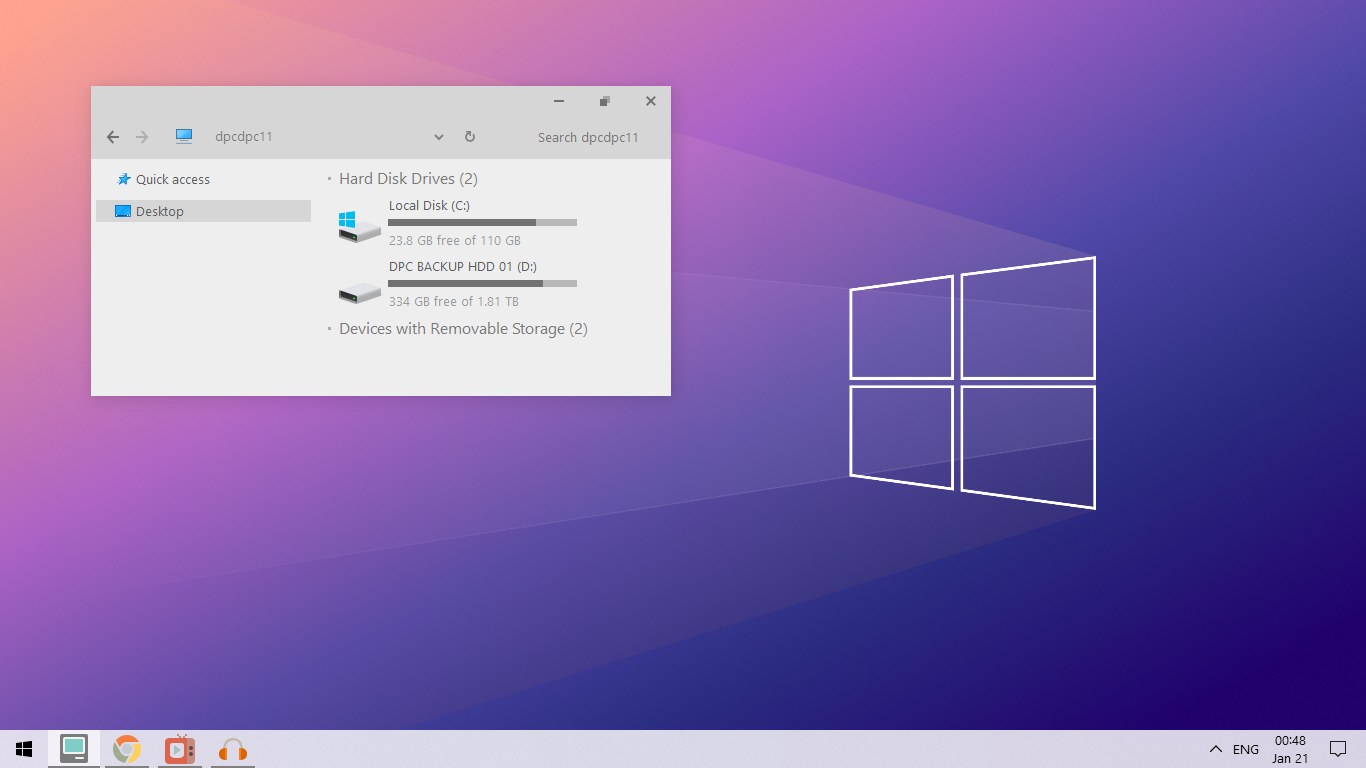Click the Quick access star icon
1366x768 pixels.
pyautogui.click(x=125, y=179)
